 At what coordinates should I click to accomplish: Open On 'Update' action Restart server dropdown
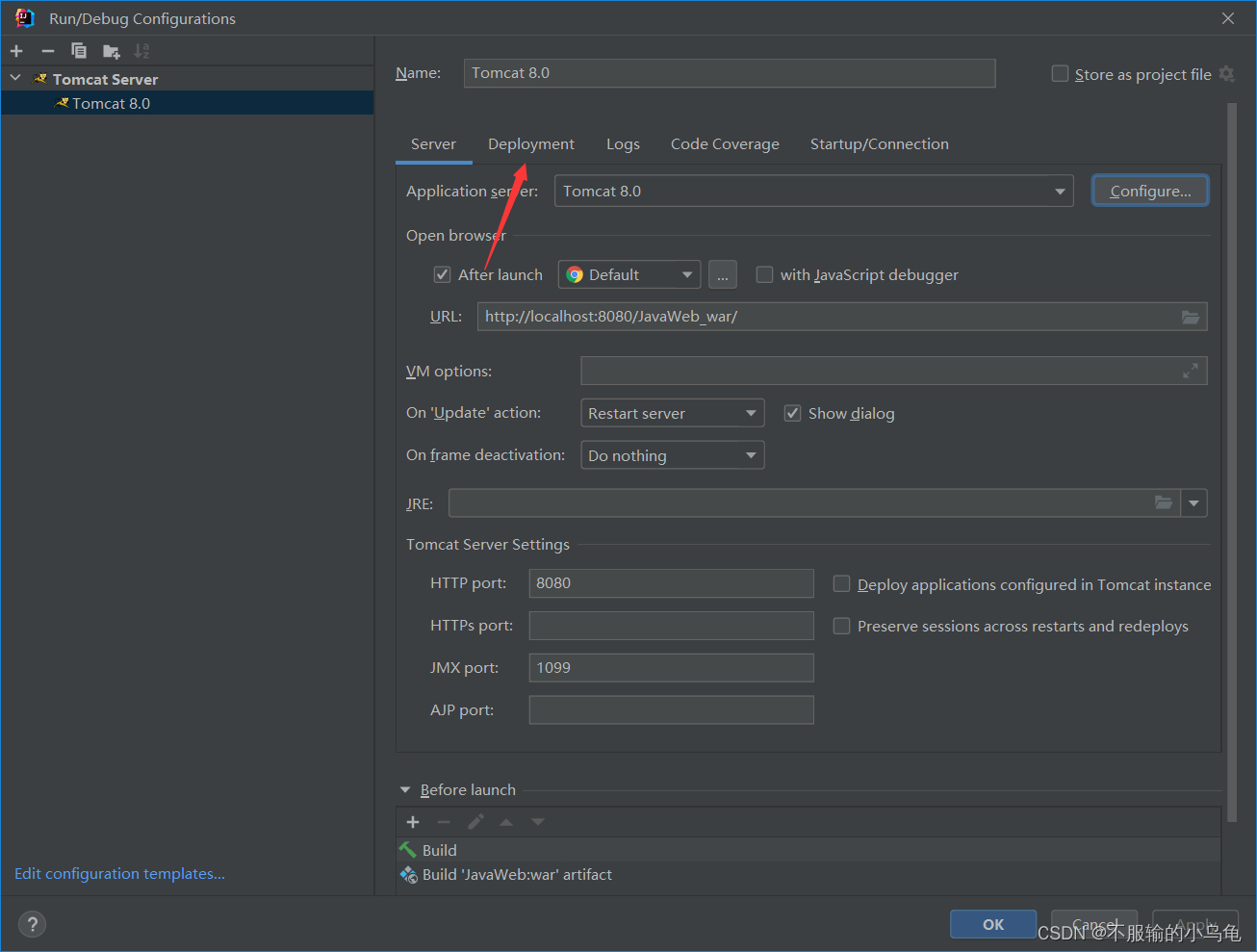tap(673, 413)
